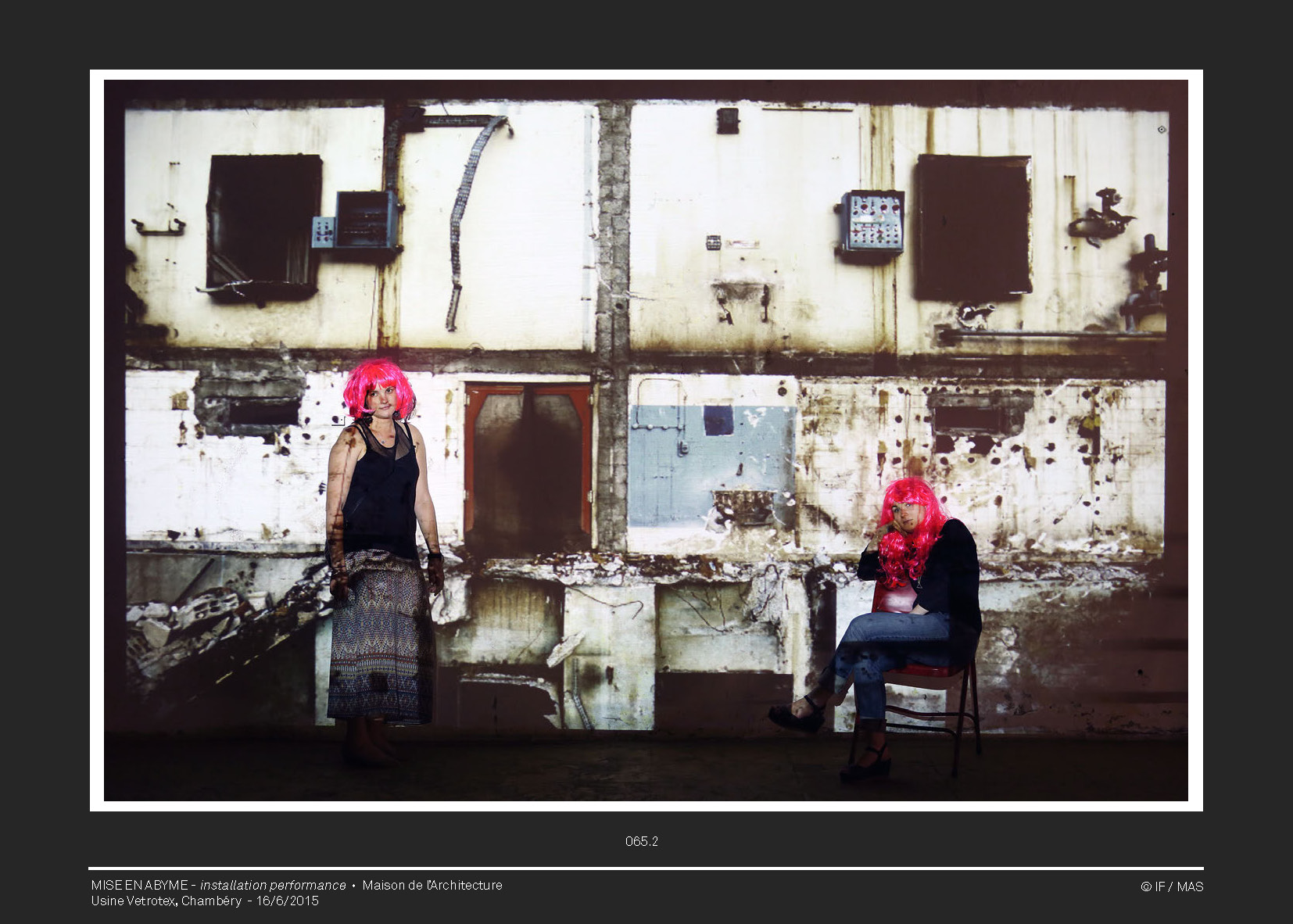1293x924 pixels.
Task: Click the upper right dark window opening
Action: (x=973, y=226)
